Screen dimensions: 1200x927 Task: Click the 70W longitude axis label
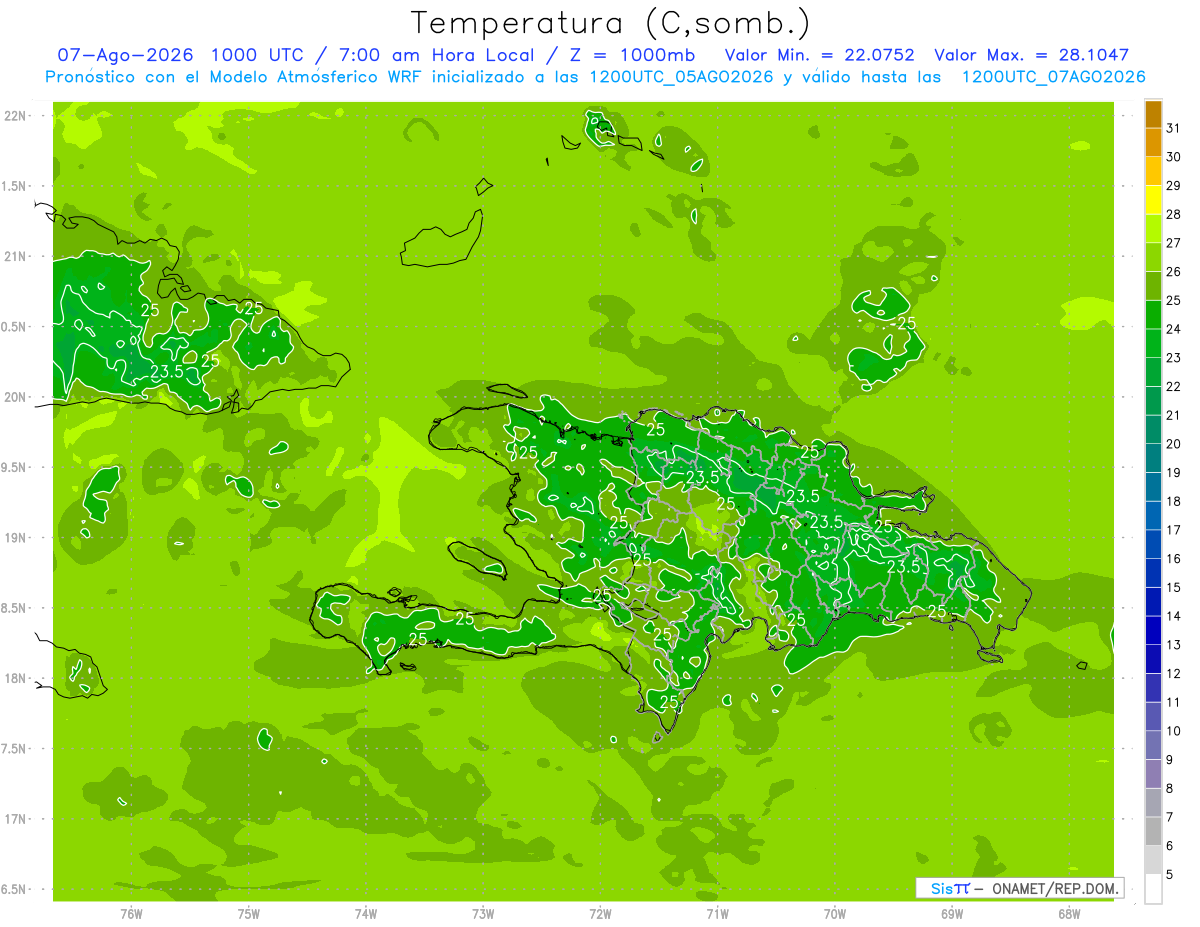(x=835, y=914)
